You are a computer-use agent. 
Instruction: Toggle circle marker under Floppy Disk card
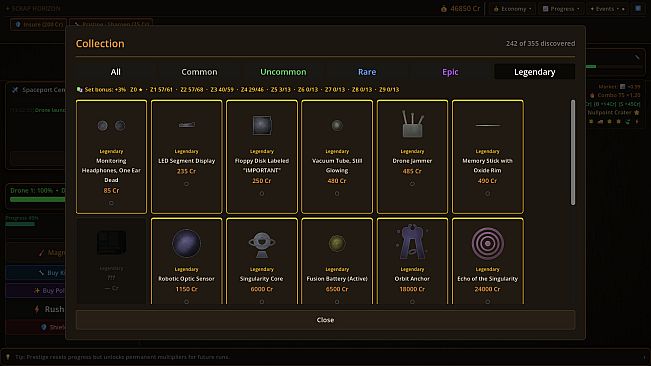coord(262,193)
